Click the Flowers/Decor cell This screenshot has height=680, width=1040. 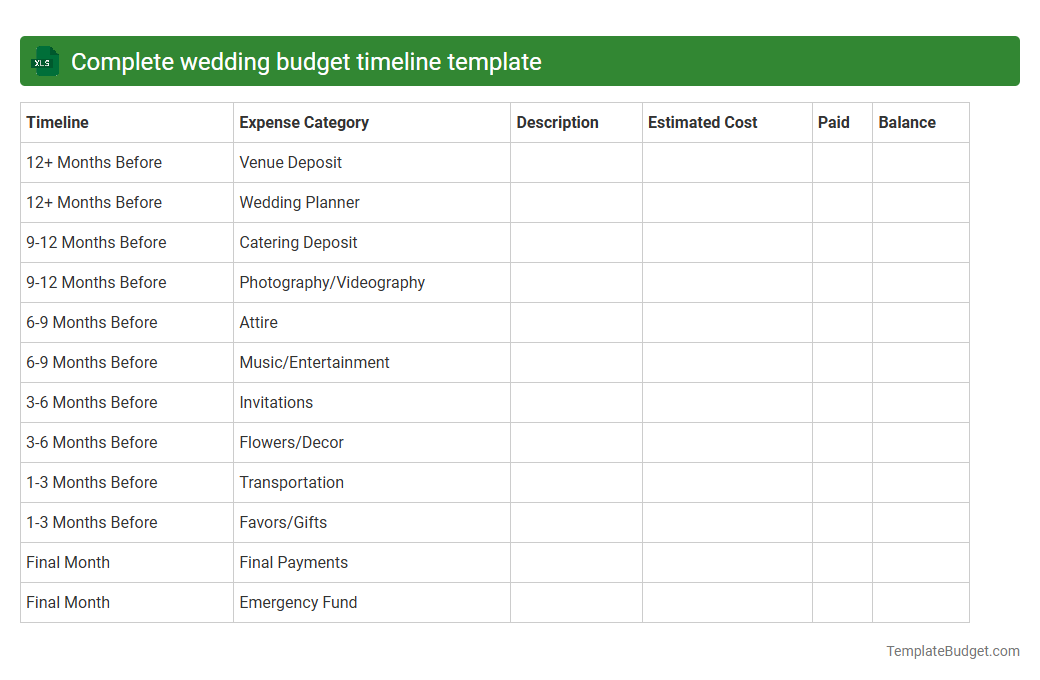[291, 442]
